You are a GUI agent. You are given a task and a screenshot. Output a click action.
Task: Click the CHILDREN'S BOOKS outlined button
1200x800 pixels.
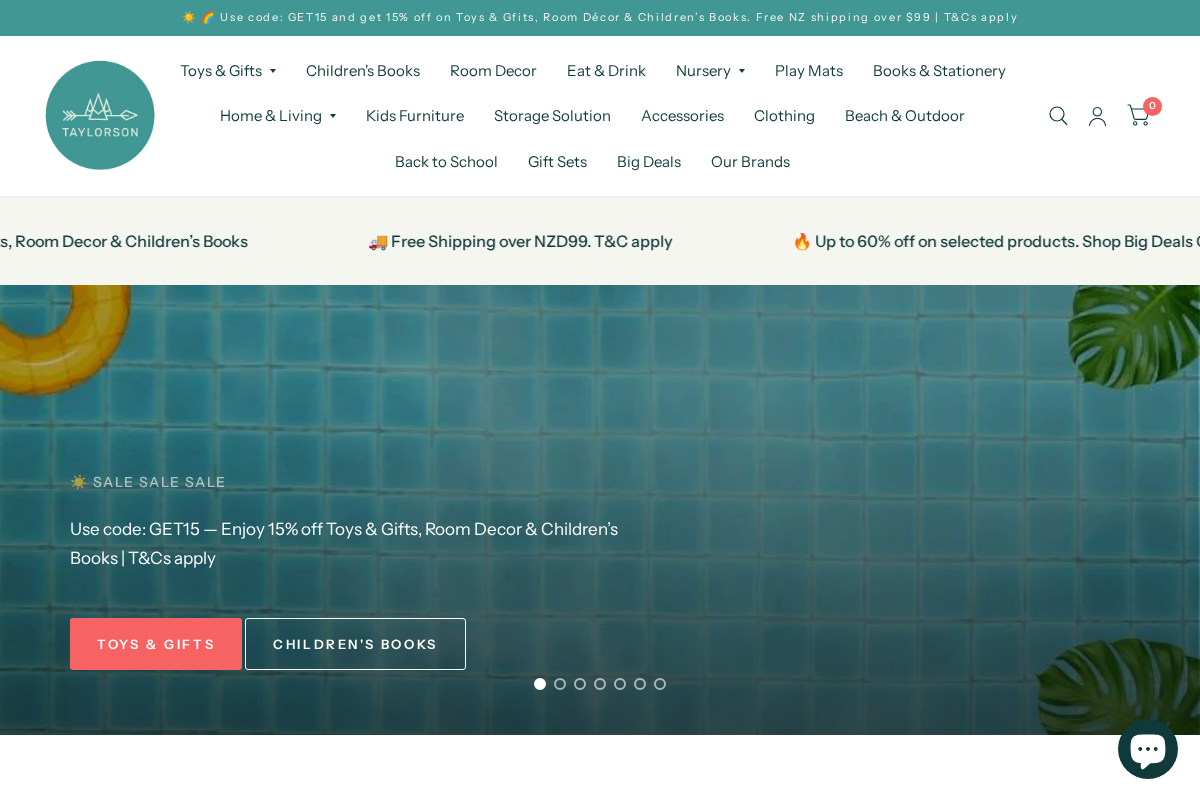pyautogui.click(x=355, y=643)
